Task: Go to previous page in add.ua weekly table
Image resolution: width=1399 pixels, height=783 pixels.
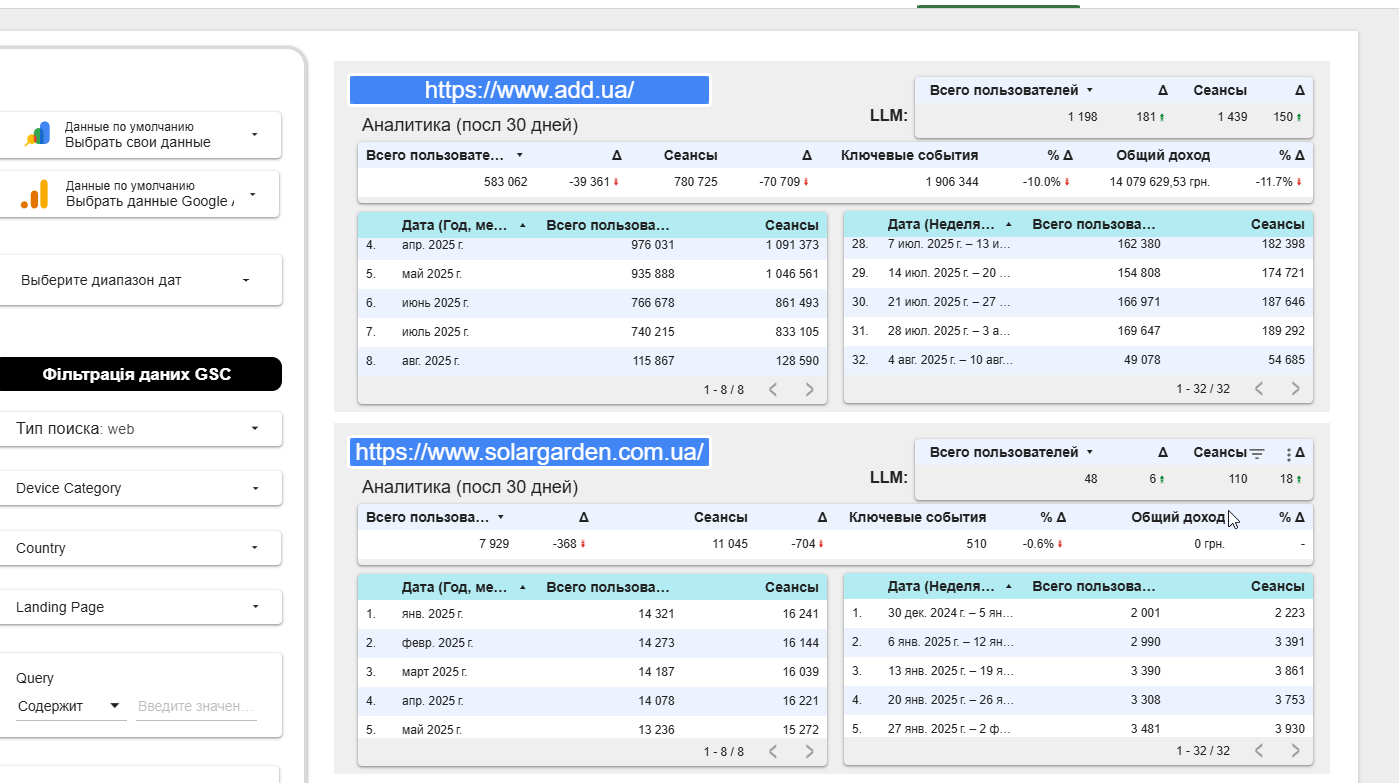Action: 1259,389
